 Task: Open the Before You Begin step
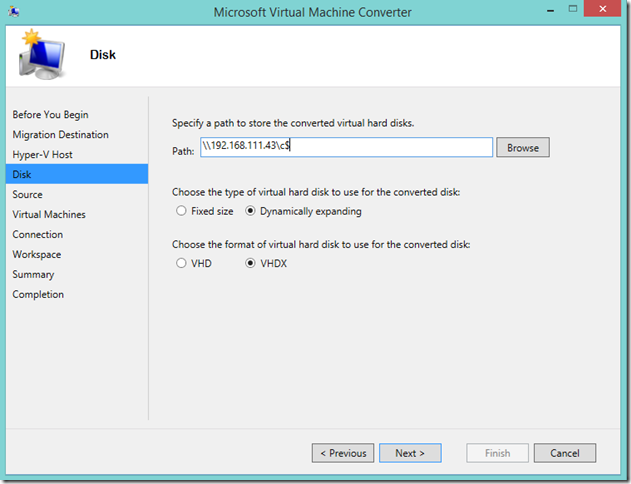[50, 115]
